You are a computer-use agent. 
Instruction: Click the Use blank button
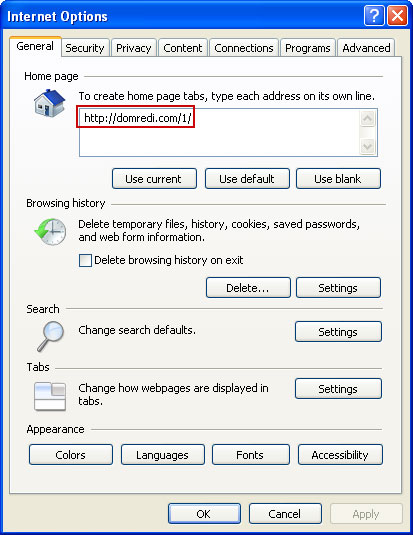click(x=338, y=178)
